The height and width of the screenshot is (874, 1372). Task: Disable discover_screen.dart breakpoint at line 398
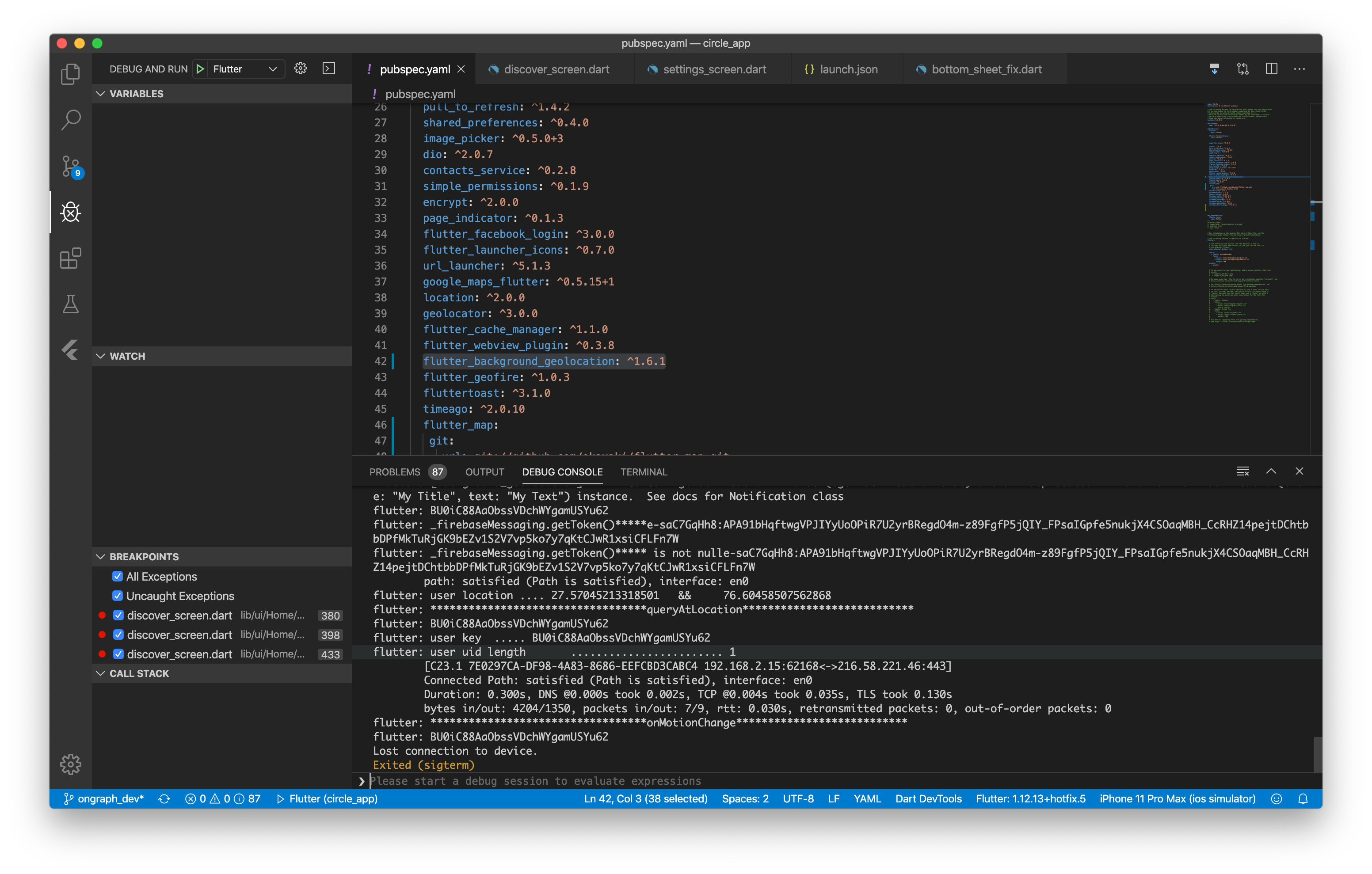tap(118, 635)
